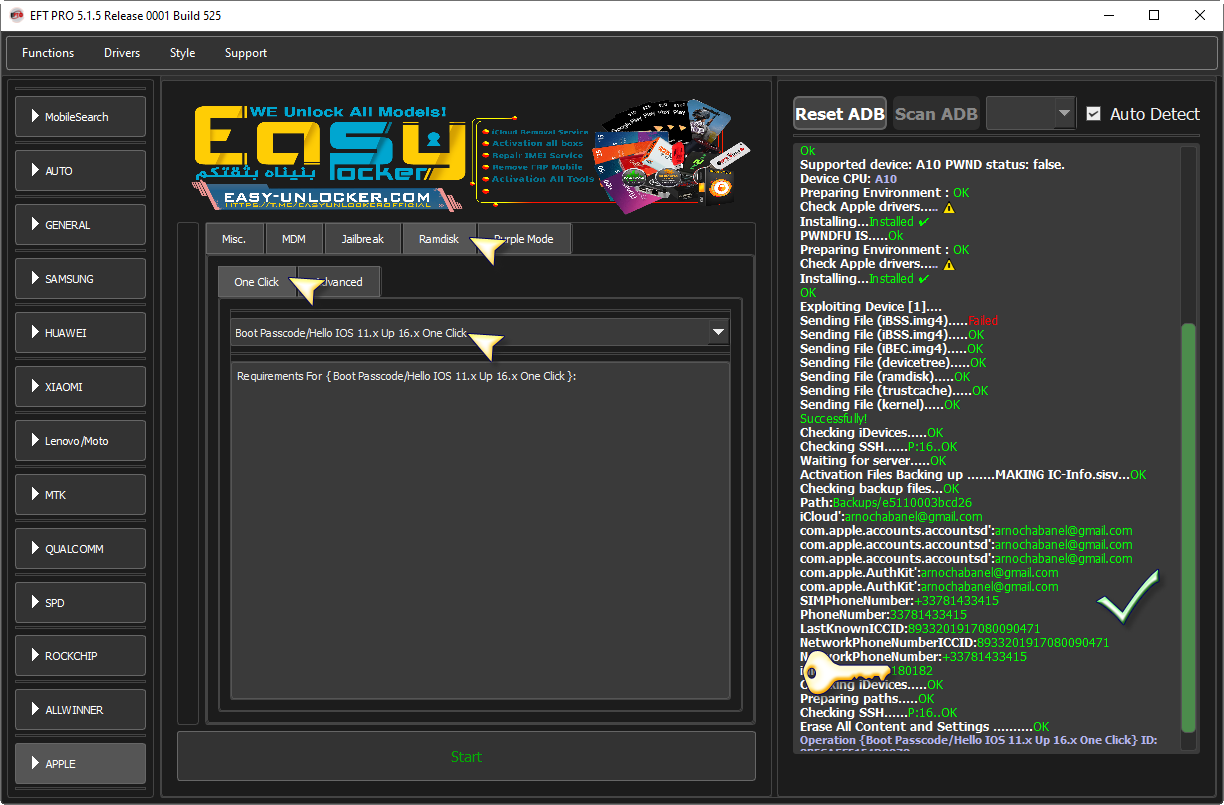Click the narrow vertical bar beside the tabs
1224x805 pixels.
[x=188, y=473]
